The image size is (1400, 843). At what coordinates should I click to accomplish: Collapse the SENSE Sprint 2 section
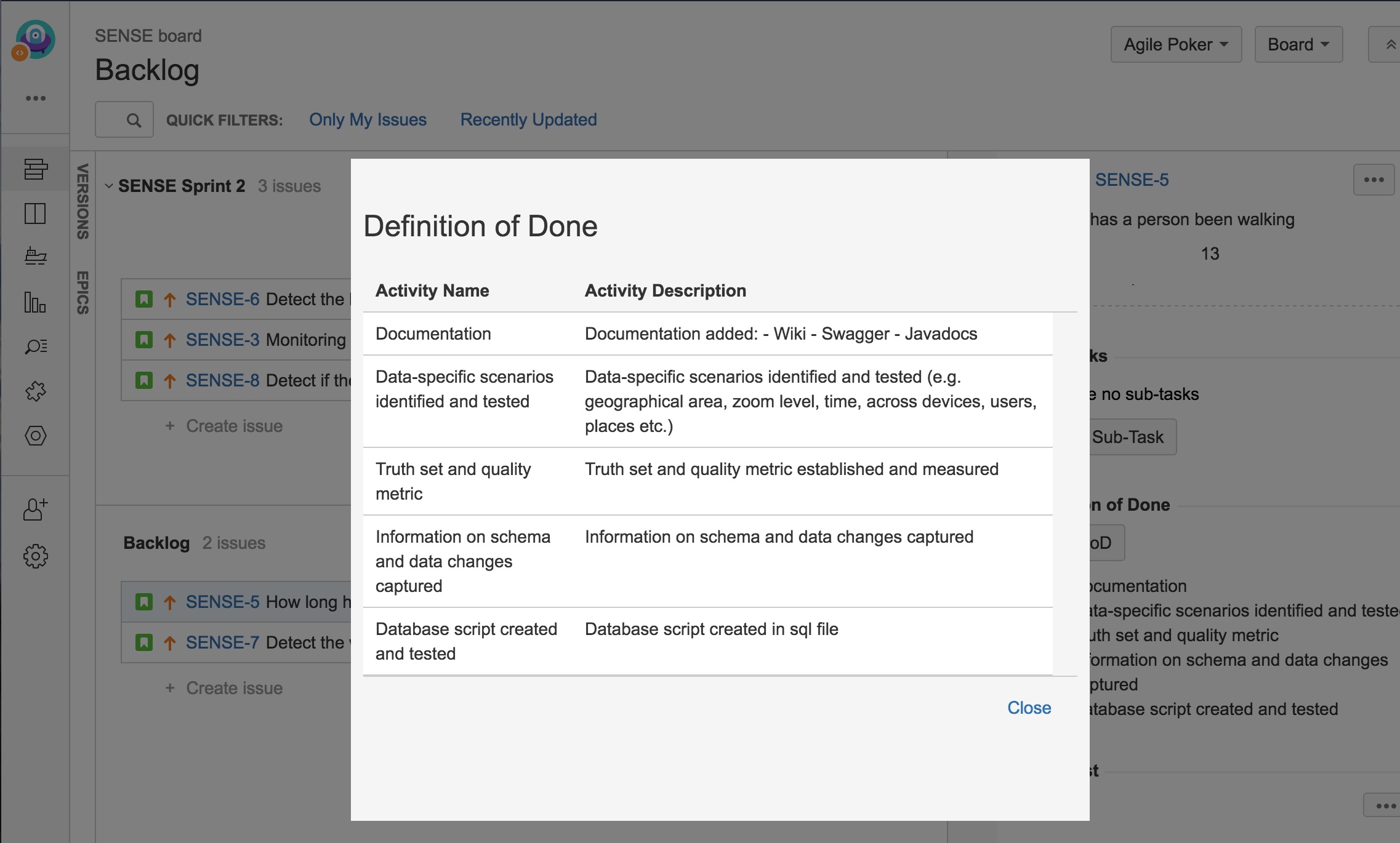tap(109, 186)
